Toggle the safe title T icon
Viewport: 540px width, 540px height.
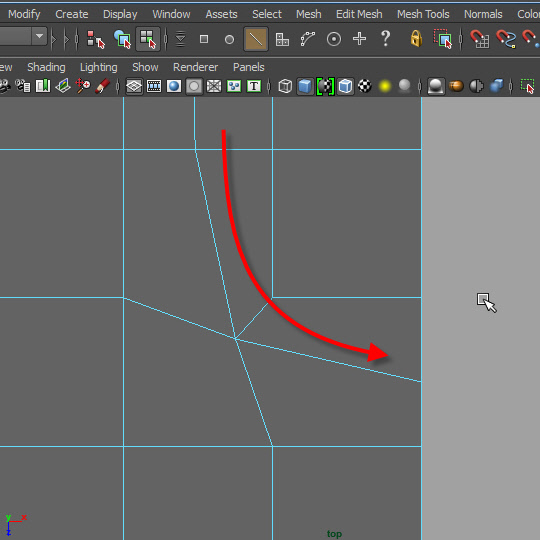click(x=254, y=86)
